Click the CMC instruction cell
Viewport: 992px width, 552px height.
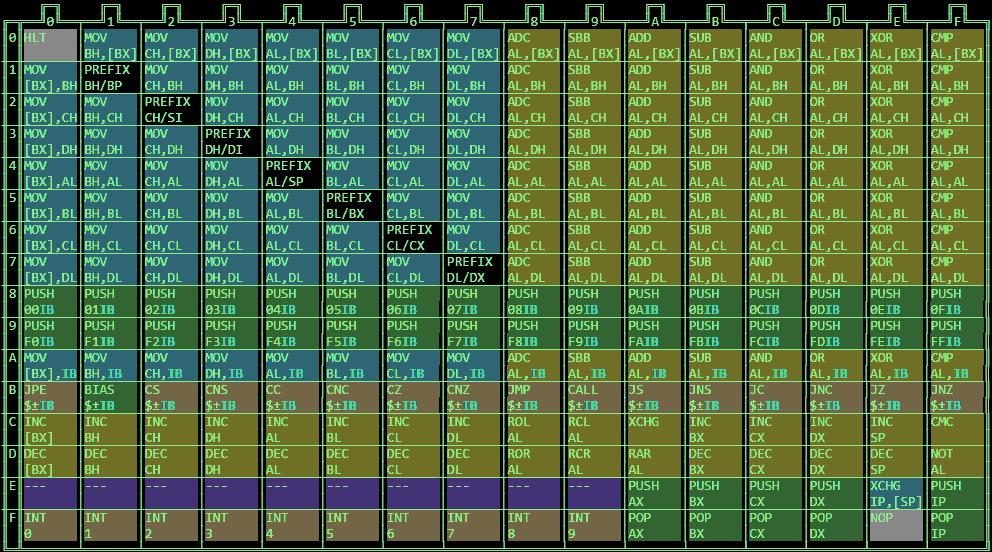click(957, 429)
